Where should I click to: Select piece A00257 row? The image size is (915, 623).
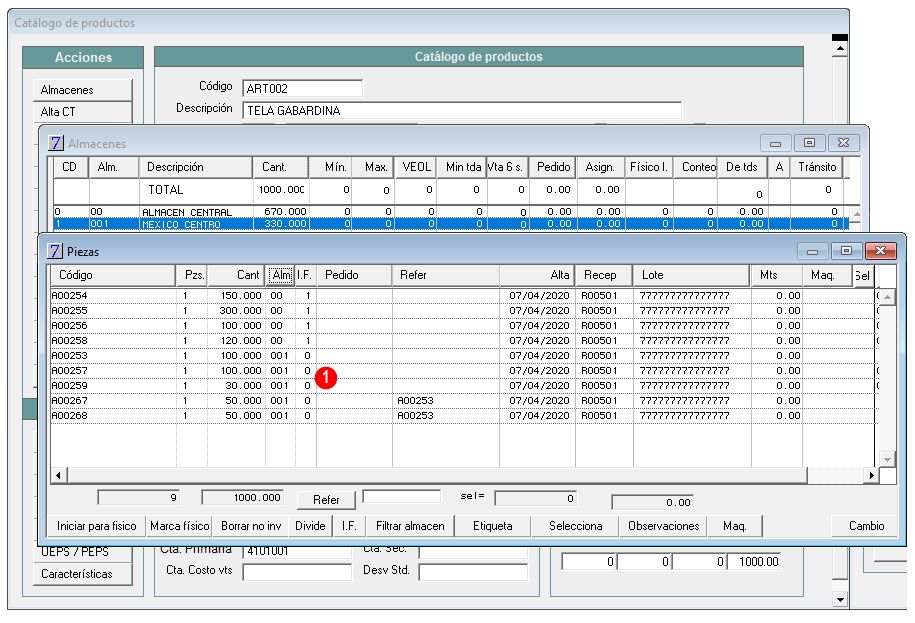[463, 371]
